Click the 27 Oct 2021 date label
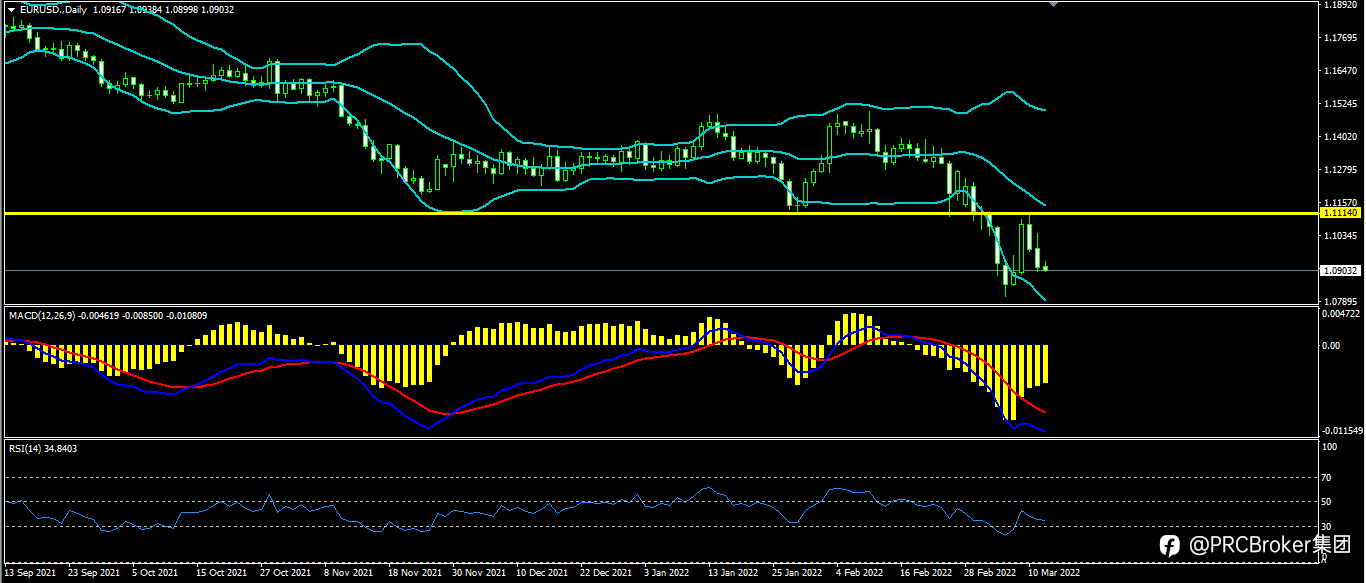This screenshot has width=1366, height=583. tap(285, 574)
